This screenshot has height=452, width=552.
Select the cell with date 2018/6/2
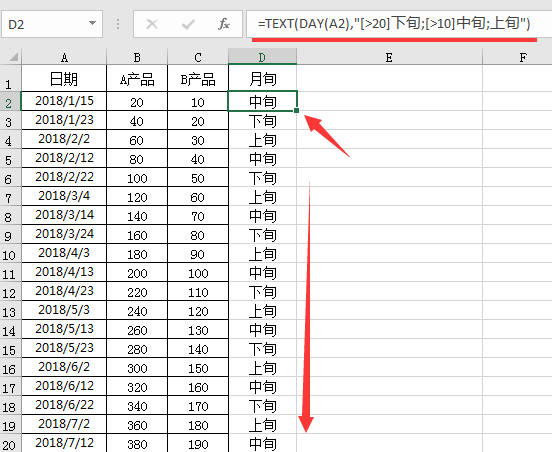64,367
